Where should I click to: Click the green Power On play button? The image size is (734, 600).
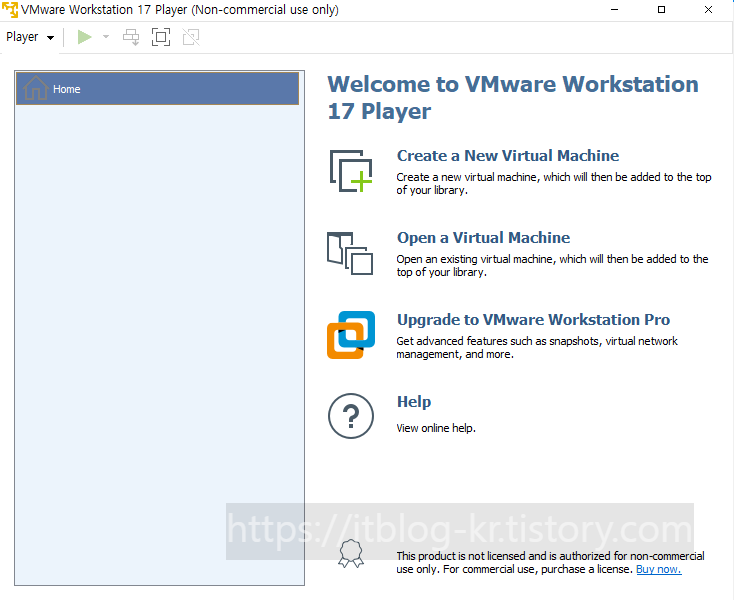coord(85,37)
